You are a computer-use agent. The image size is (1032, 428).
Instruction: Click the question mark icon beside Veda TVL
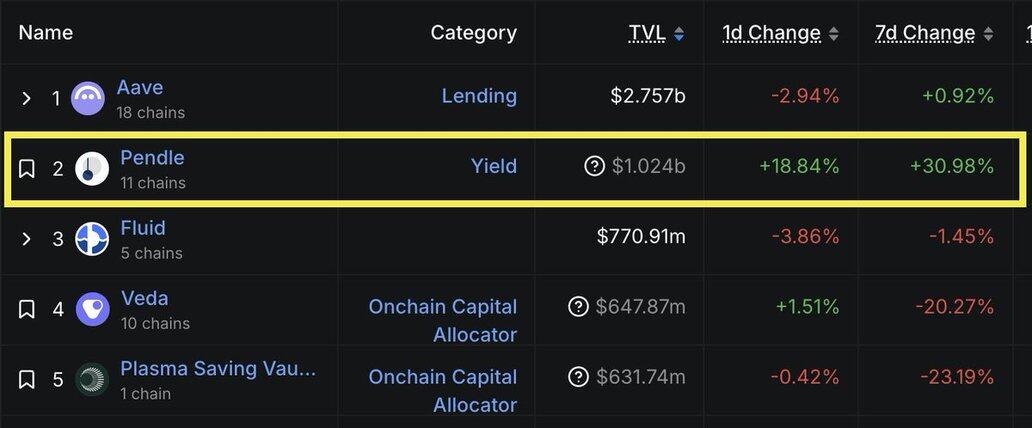tap(579, 307)
